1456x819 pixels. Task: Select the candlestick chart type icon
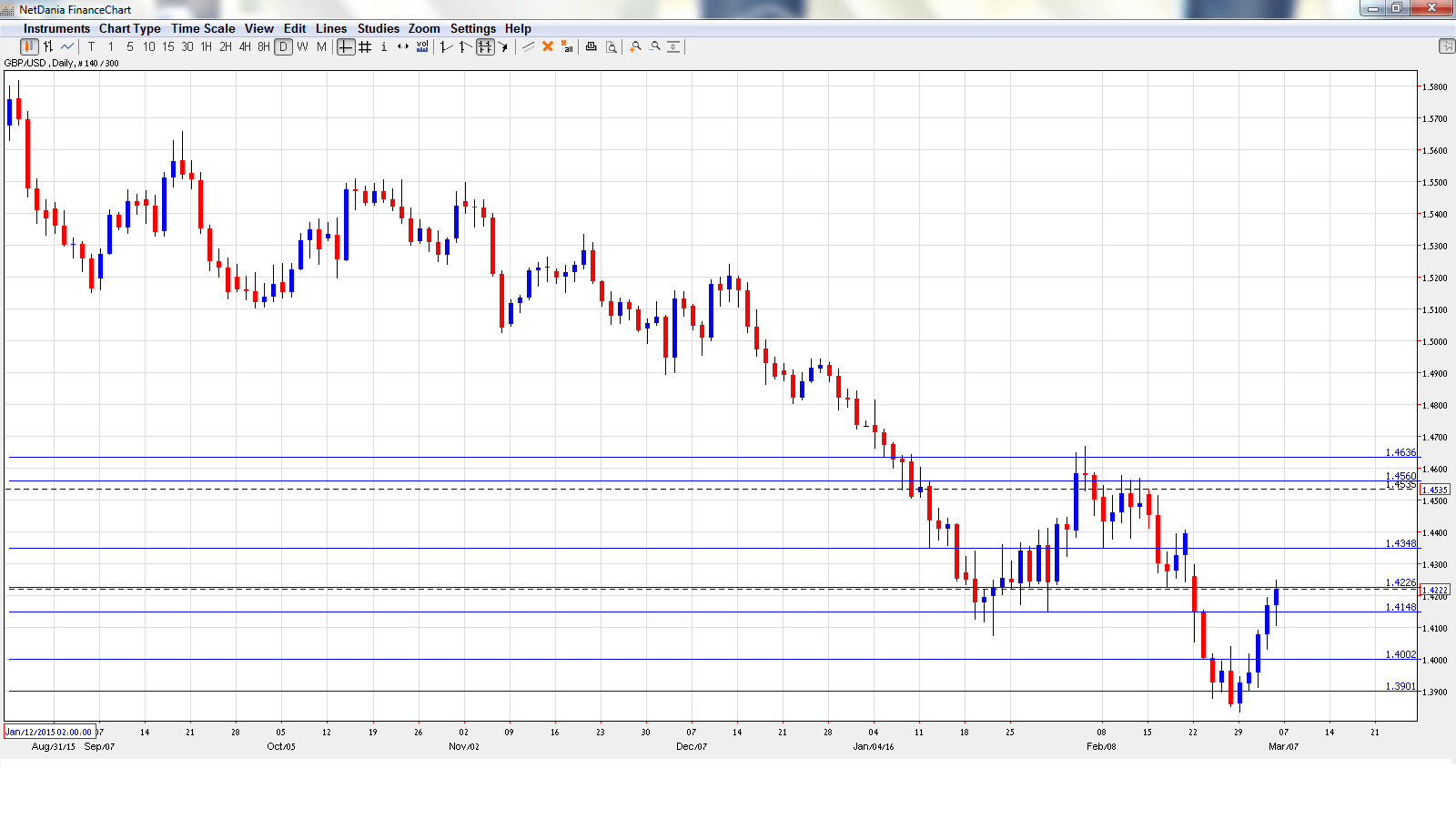pos(29,46)
